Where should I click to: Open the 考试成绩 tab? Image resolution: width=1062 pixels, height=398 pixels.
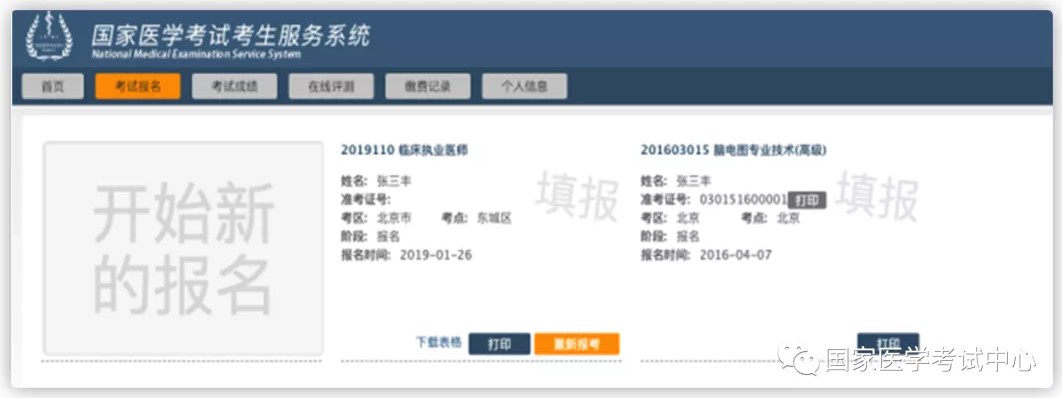click(234, 86)
